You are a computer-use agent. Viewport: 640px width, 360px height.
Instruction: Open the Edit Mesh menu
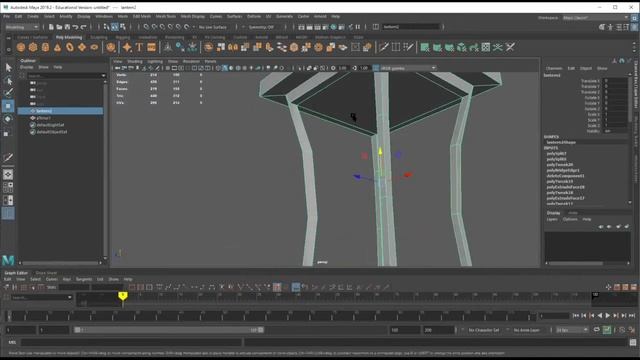click(x=142, y=16)
